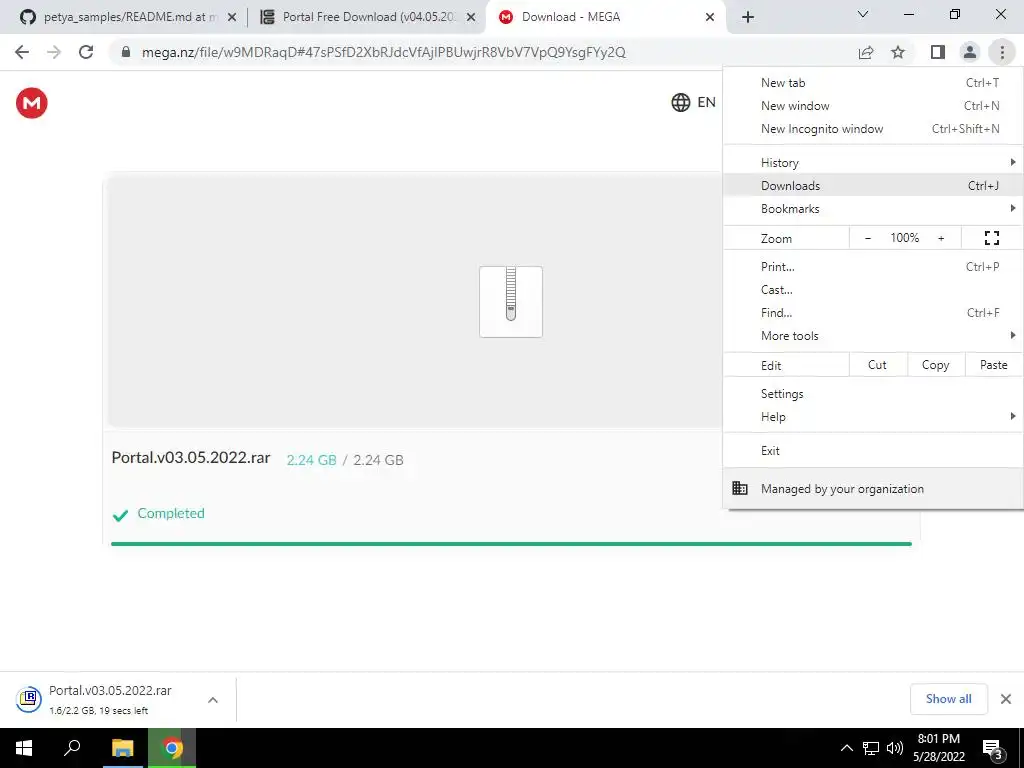
Task: Open the notification center icon
Action: [x=993, y=748]
